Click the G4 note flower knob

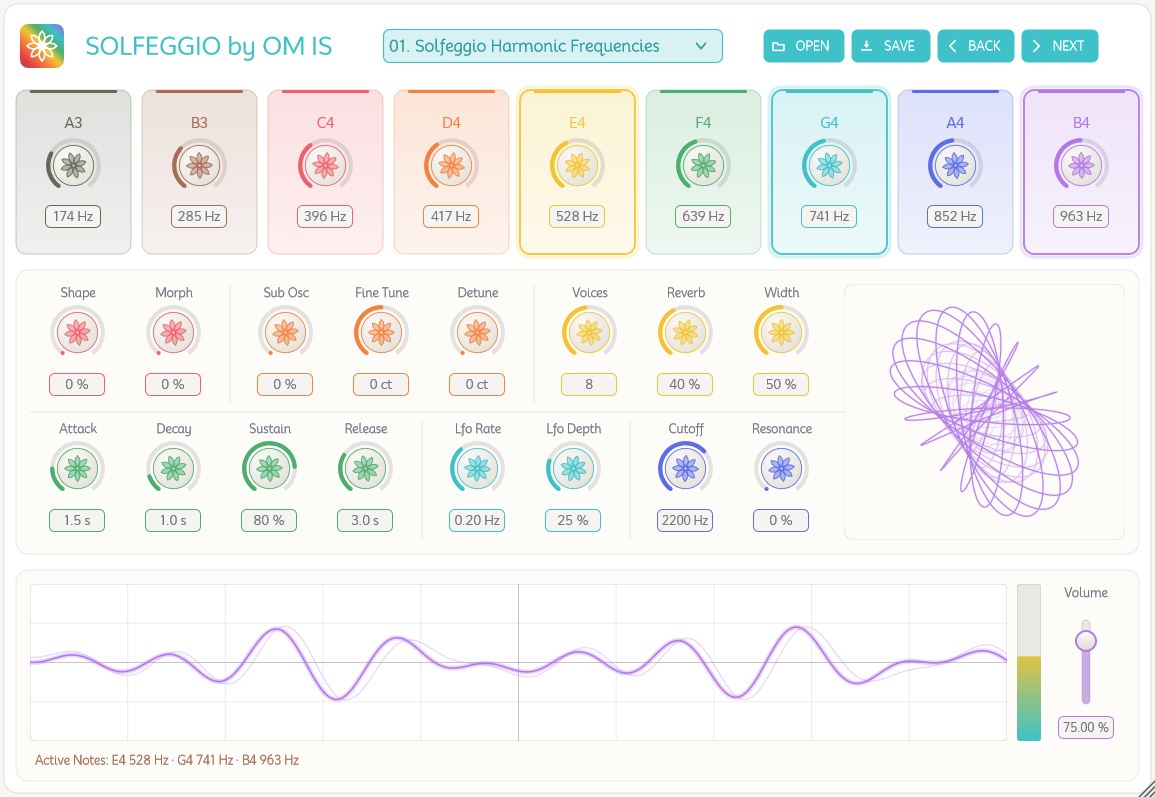coord(829,166)
